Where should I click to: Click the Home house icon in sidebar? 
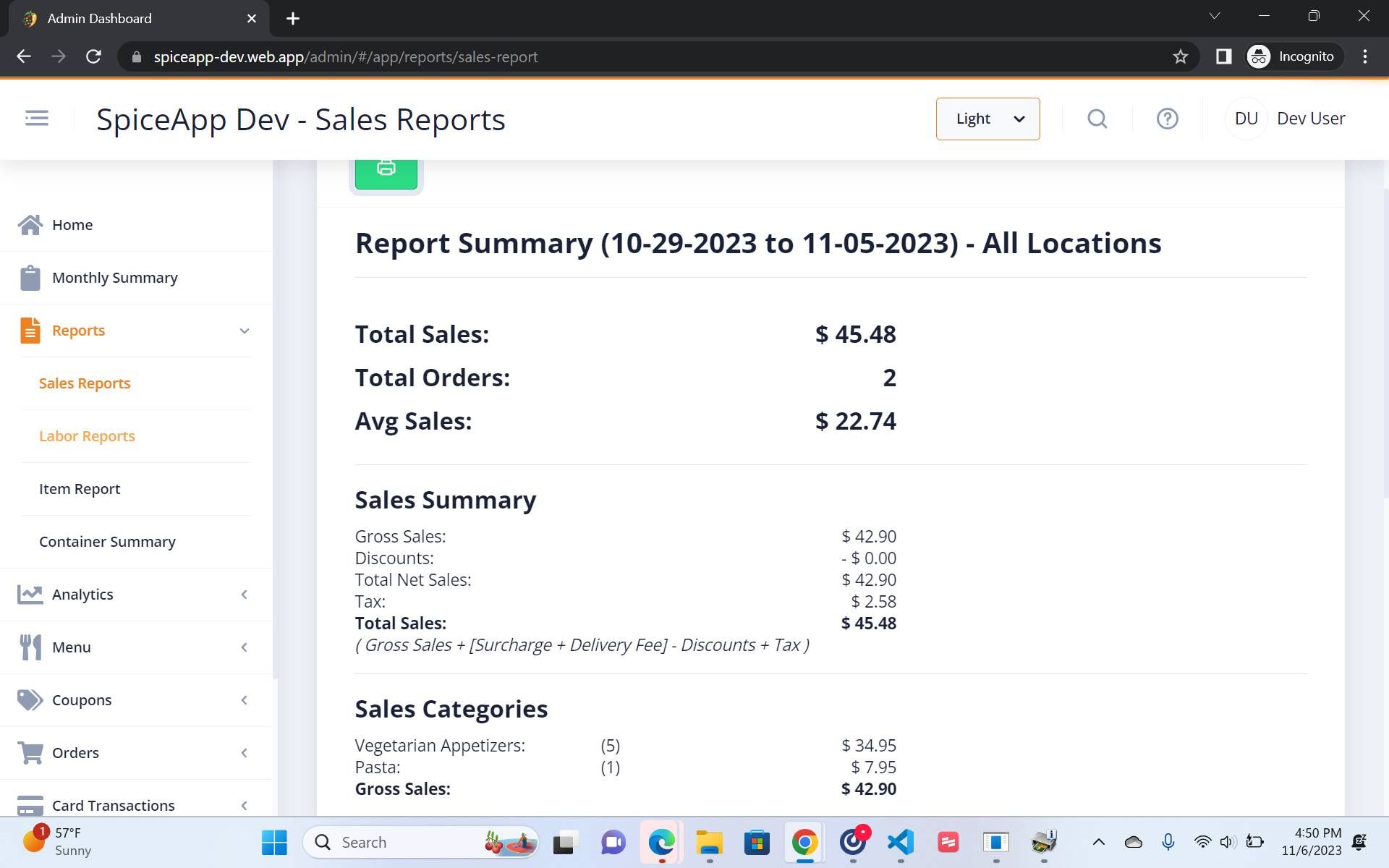click(30, 225)
